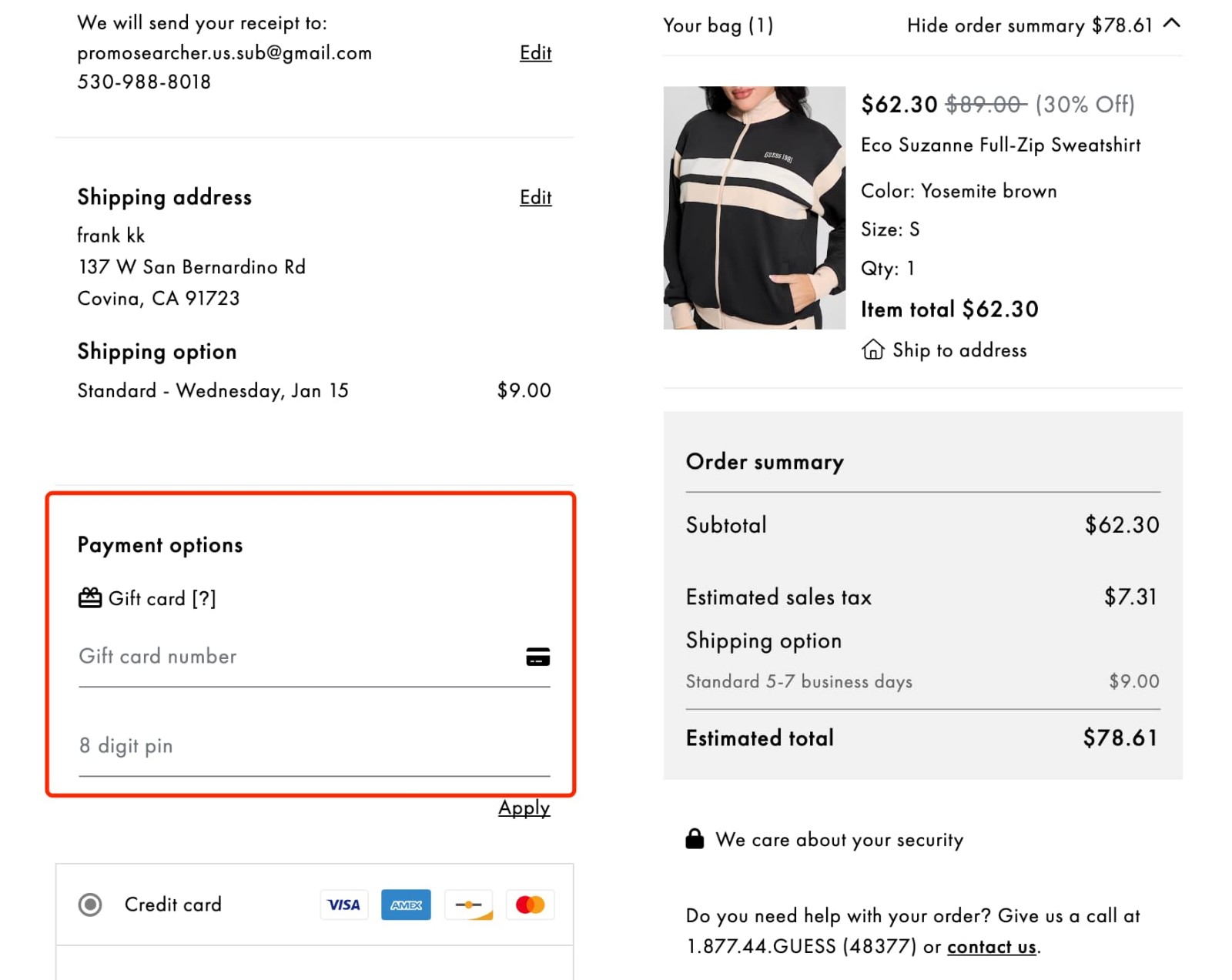Click the Ship to address home icon
This screenshot has width=1232, height=980.
(x=872, y=350)
